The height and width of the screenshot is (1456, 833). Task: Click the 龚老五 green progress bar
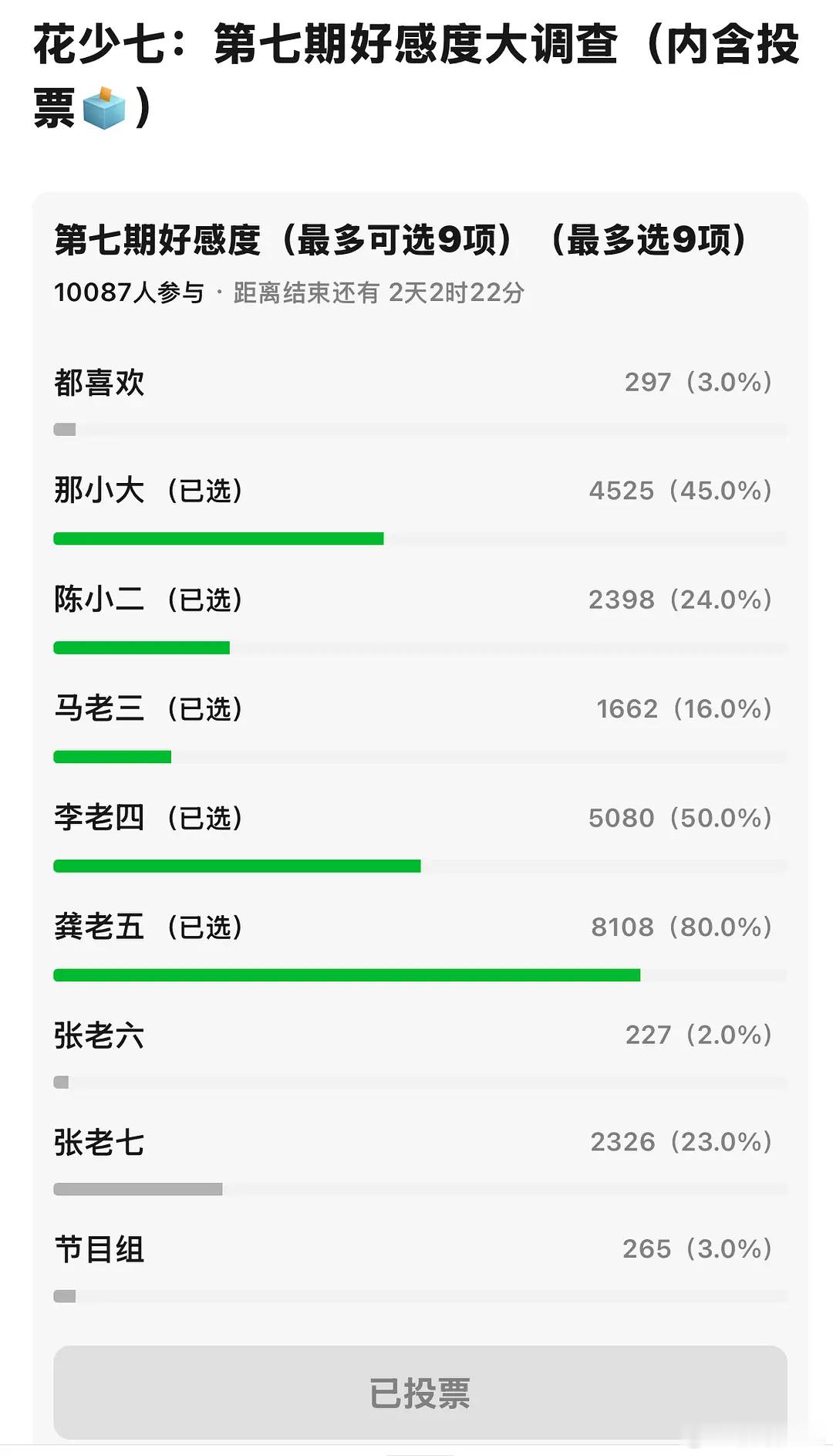[346, 975]
